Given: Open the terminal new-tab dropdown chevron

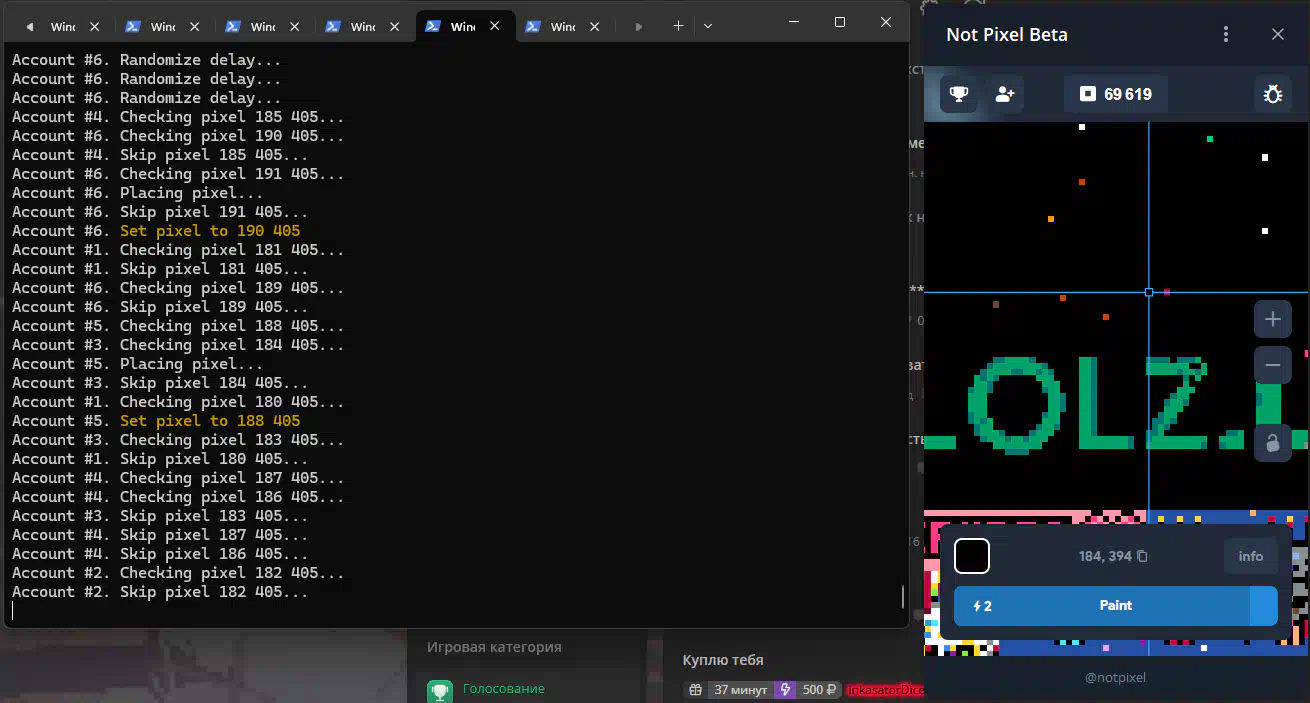Looking at the screenshot, I should [708, 26].
